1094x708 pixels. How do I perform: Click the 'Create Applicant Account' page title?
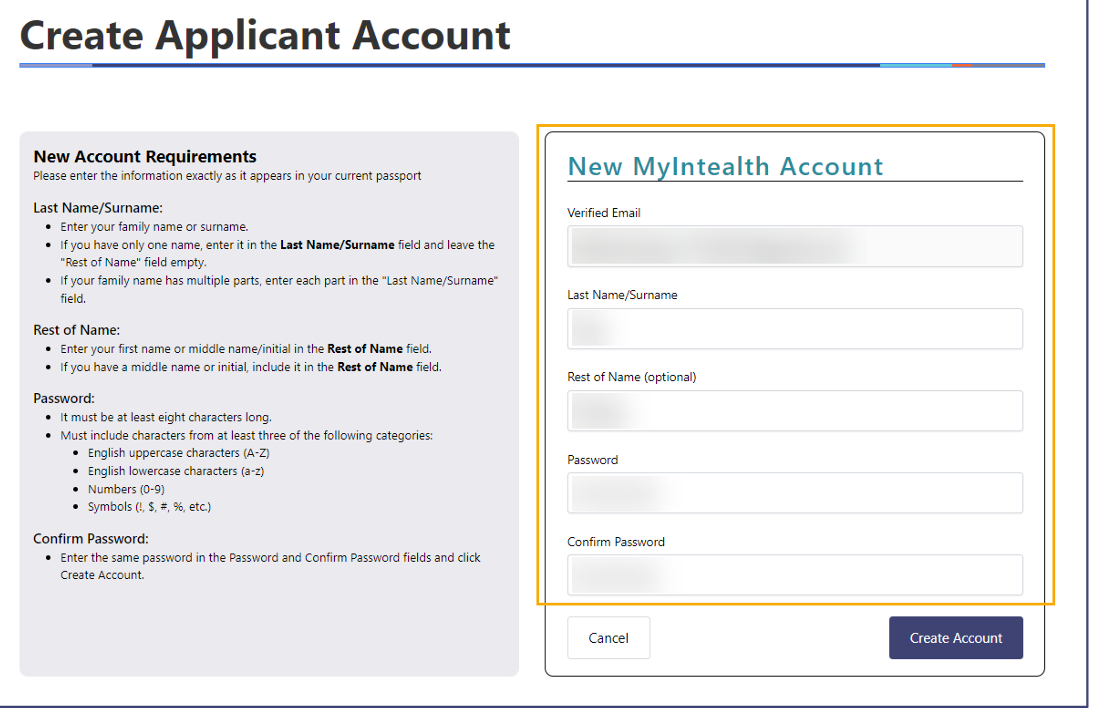(265, 36)
